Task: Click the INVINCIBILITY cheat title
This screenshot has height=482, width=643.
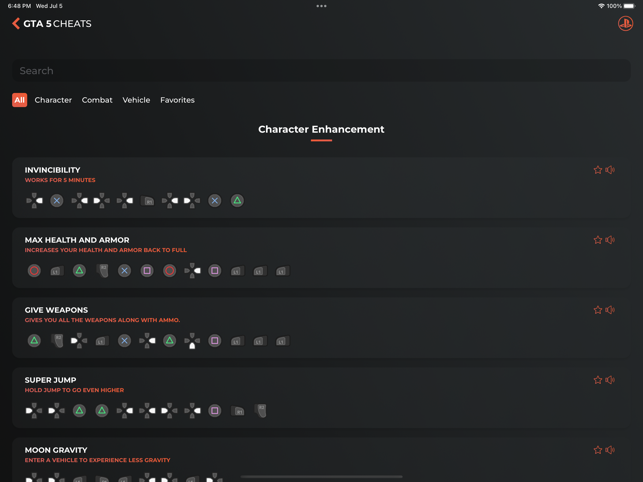Action: click(x=52, y=170)
